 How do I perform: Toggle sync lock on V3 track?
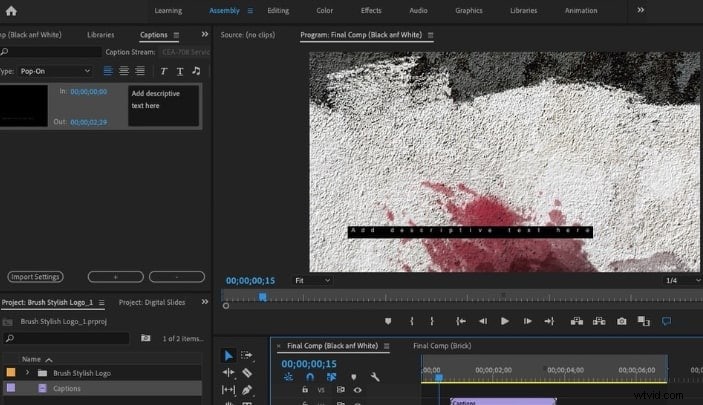pyautogui.click(x=340, y=390)
